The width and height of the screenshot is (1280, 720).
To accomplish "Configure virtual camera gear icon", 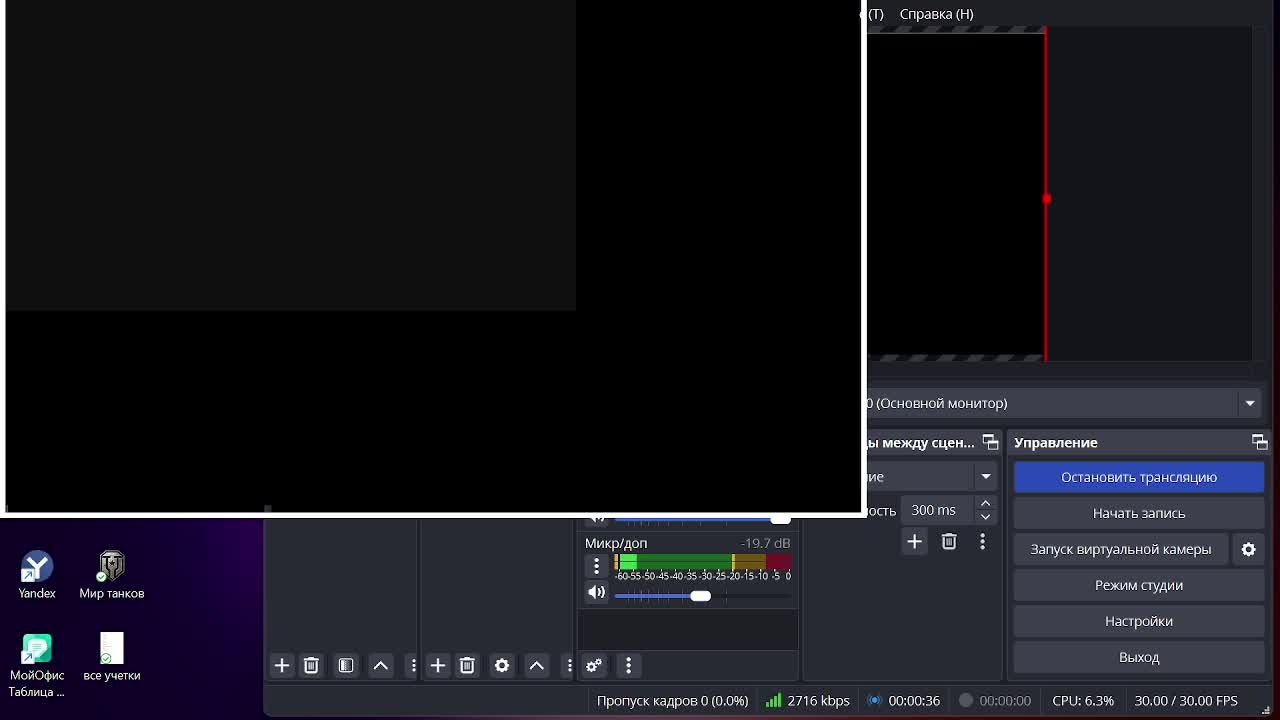I will pyautogui.click(x=1248, y=549).
